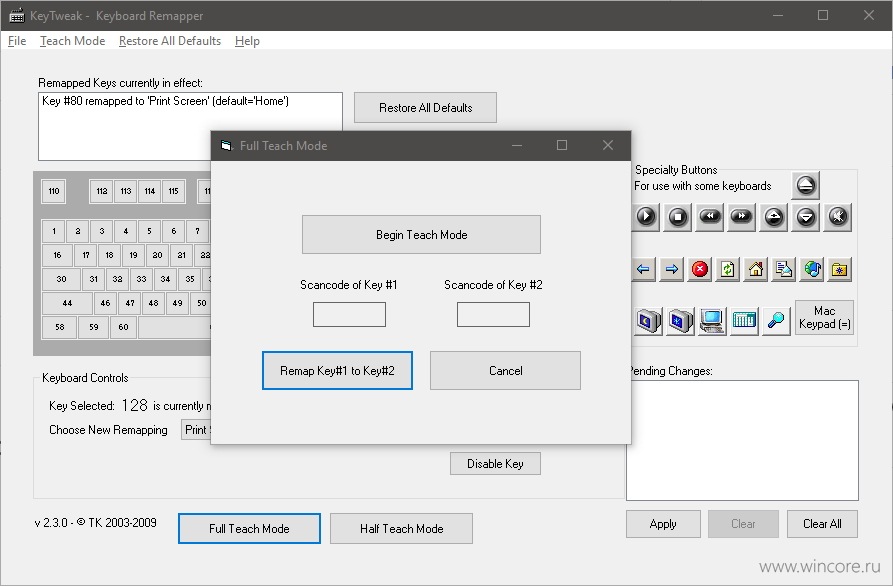The image size is (893, 586).
Task: Click the Full Teach Mode button at bottom
Action: pyautogui.click(x=249, y=528)
